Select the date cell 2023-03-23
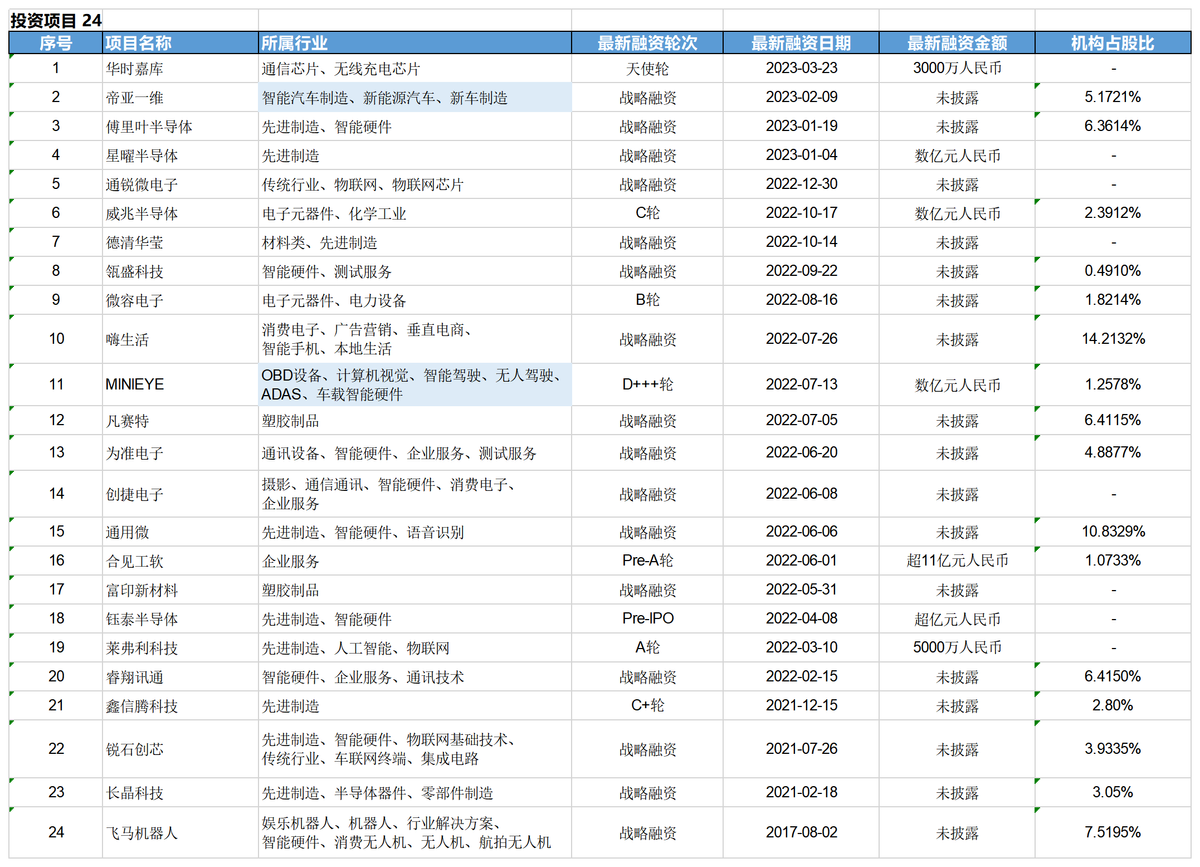Viewport: 1200px width, 867px height. click(801, 69)
